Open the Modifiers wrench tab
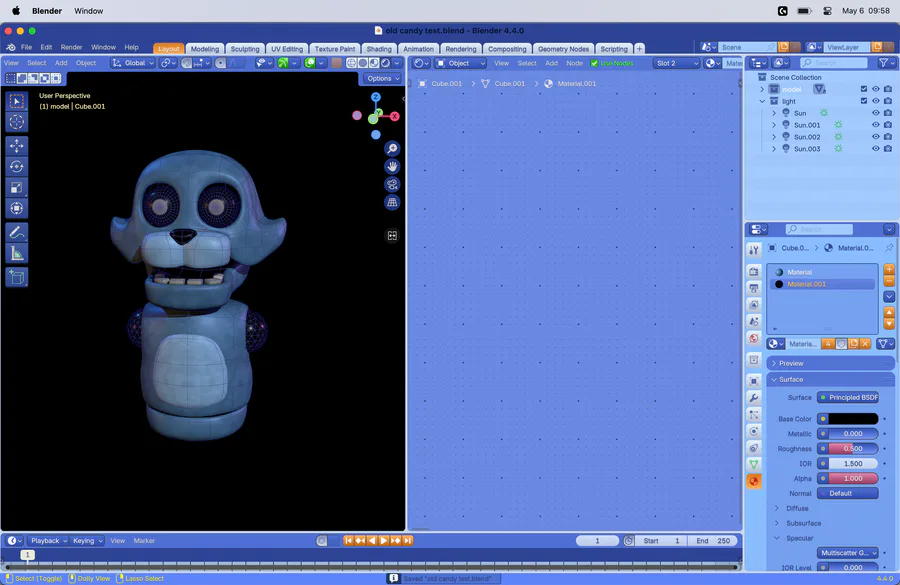Screen dimensions: 900x585 tap(754, 397)
